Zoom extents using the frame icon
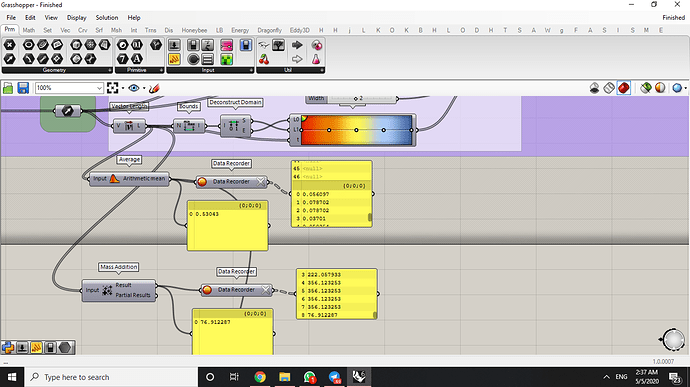 coord(113,88)
